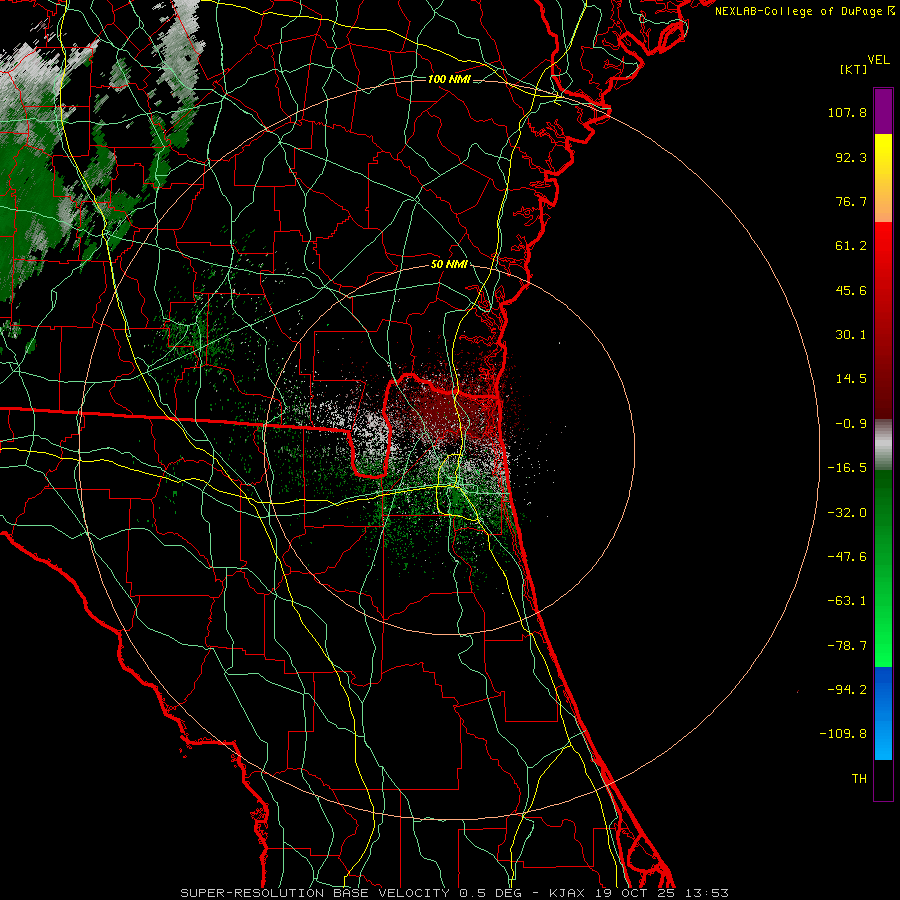The image size is (900, 900).
Task: Click the 50 NMI range ring label
Action: click(449, 265)
